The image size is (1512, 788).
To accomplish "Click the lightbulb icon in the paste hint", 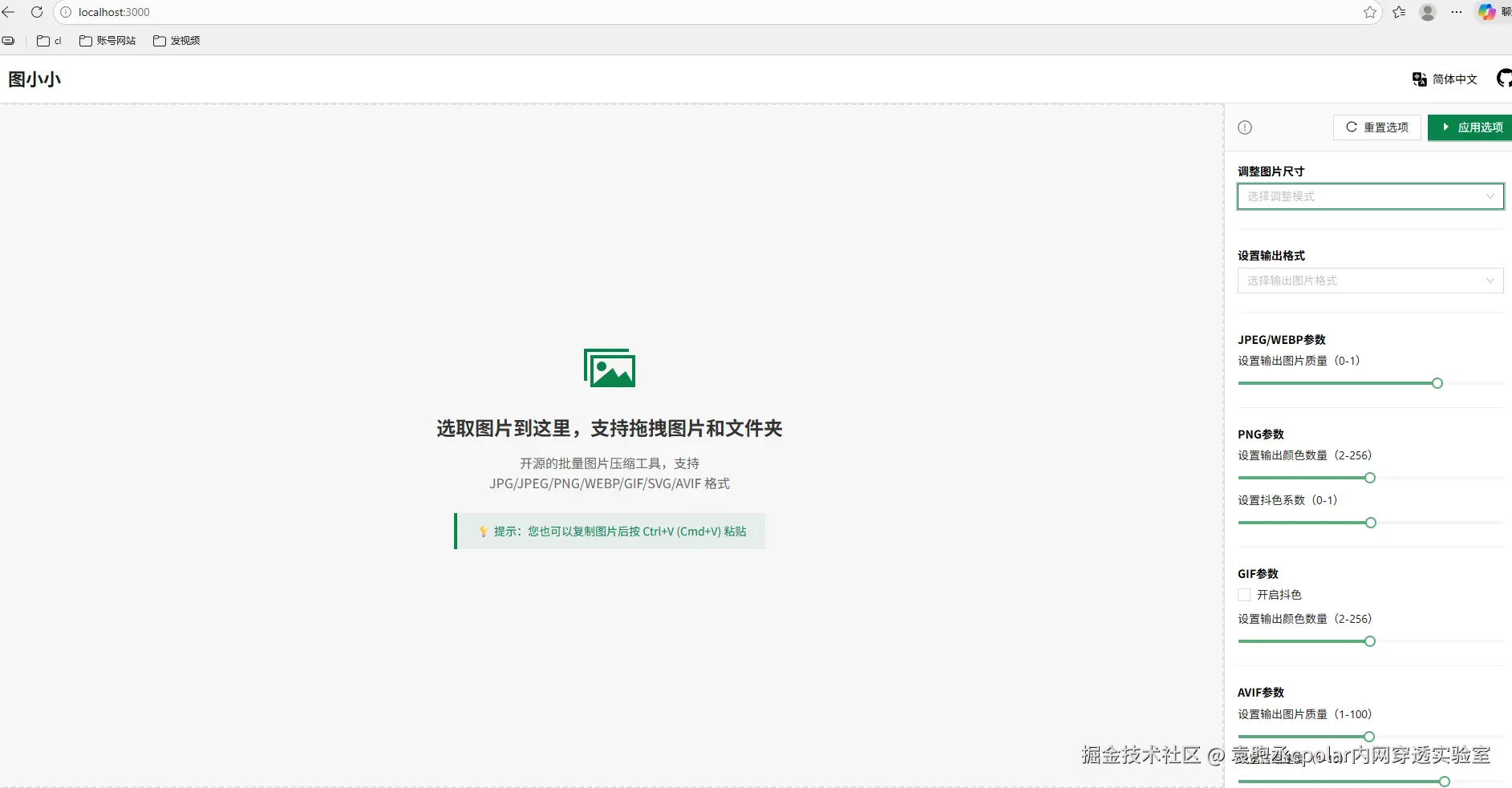I will click(x=482, y=531).
